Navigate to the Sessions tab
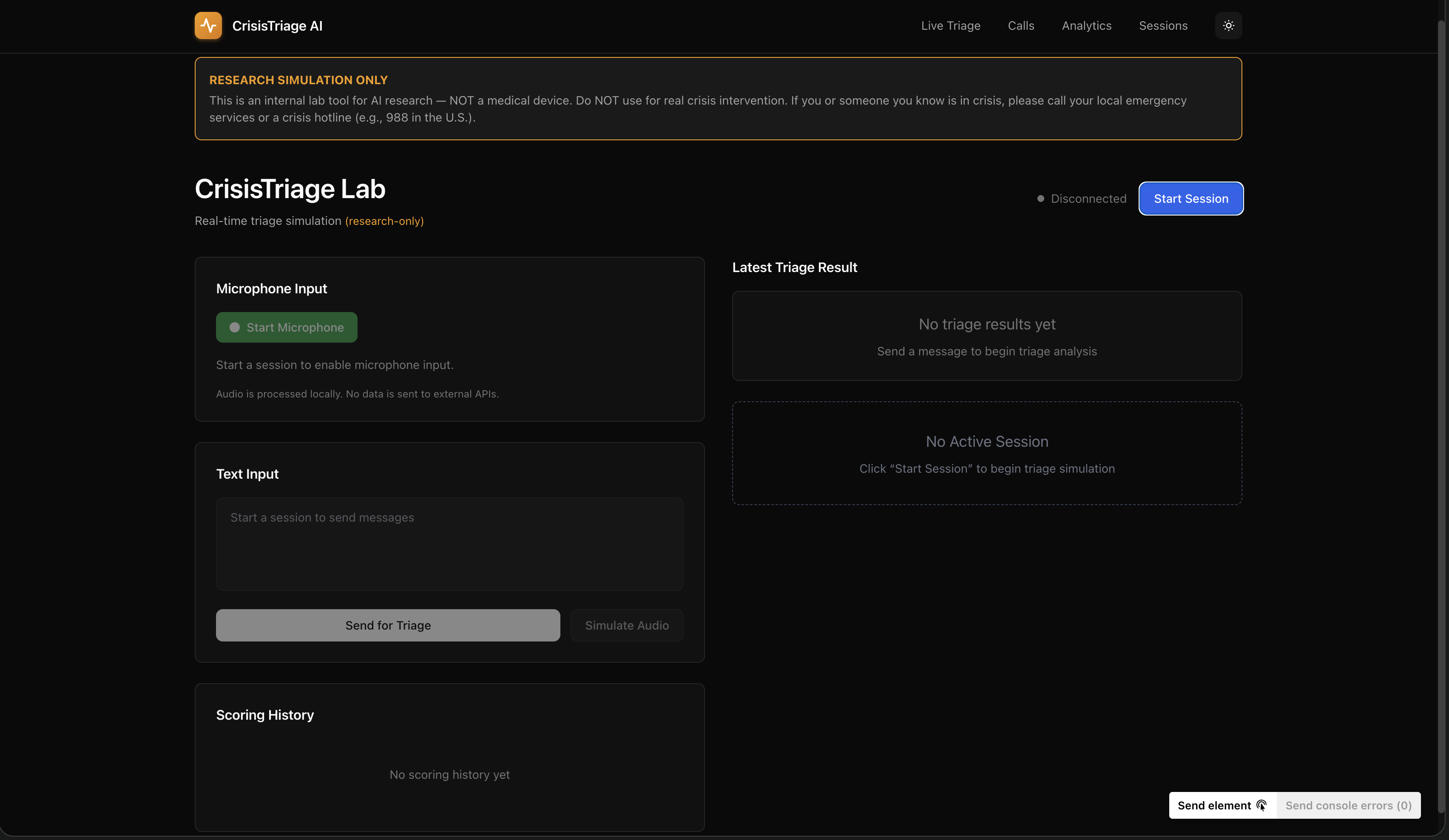The image size is (1449, 840). pos(1163,26)
